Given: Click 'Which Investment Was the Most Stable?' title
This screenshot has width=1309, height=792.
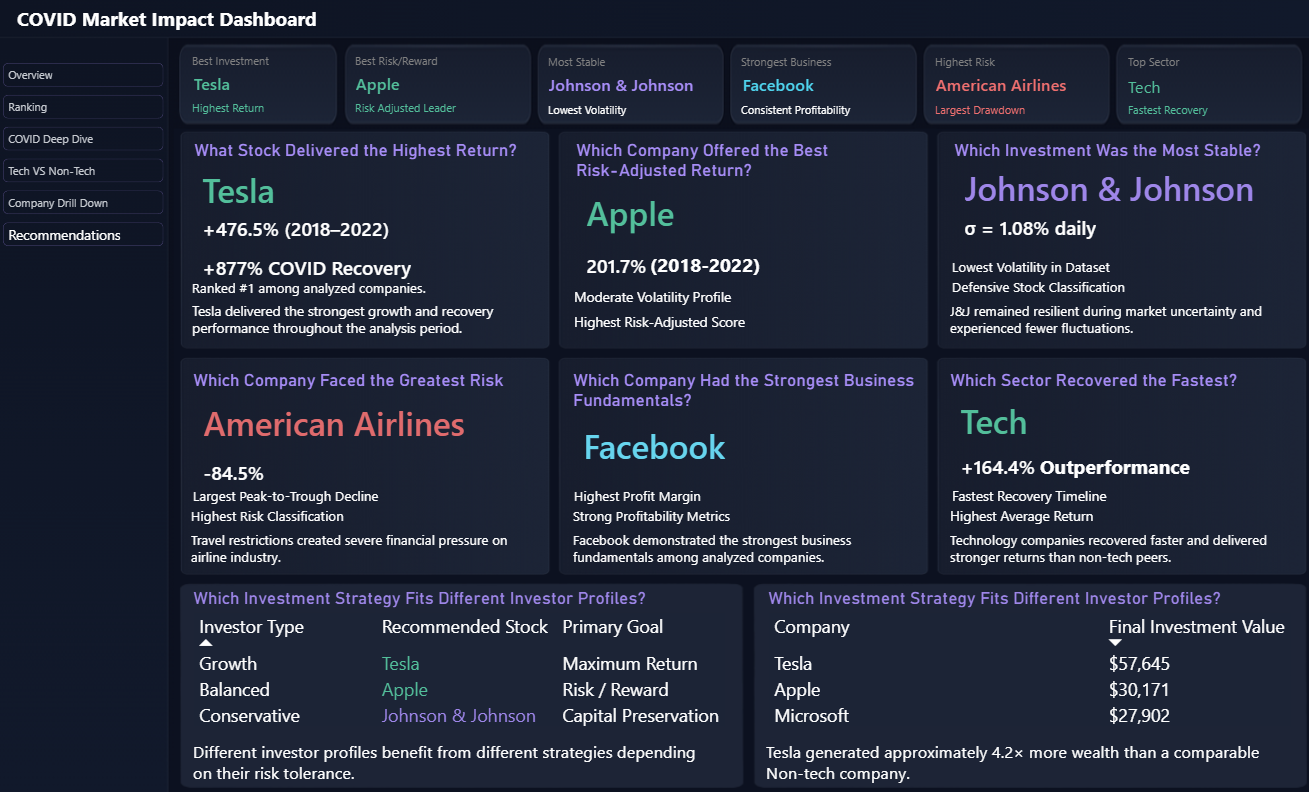Looking at the screenshot, I should [x=1107, y=151].
